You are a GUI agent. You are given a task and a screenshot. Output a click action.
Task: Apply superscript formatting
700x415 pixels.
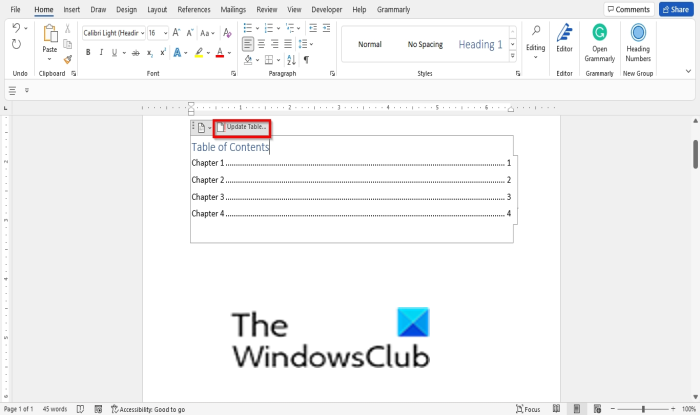tap(163, 52)
